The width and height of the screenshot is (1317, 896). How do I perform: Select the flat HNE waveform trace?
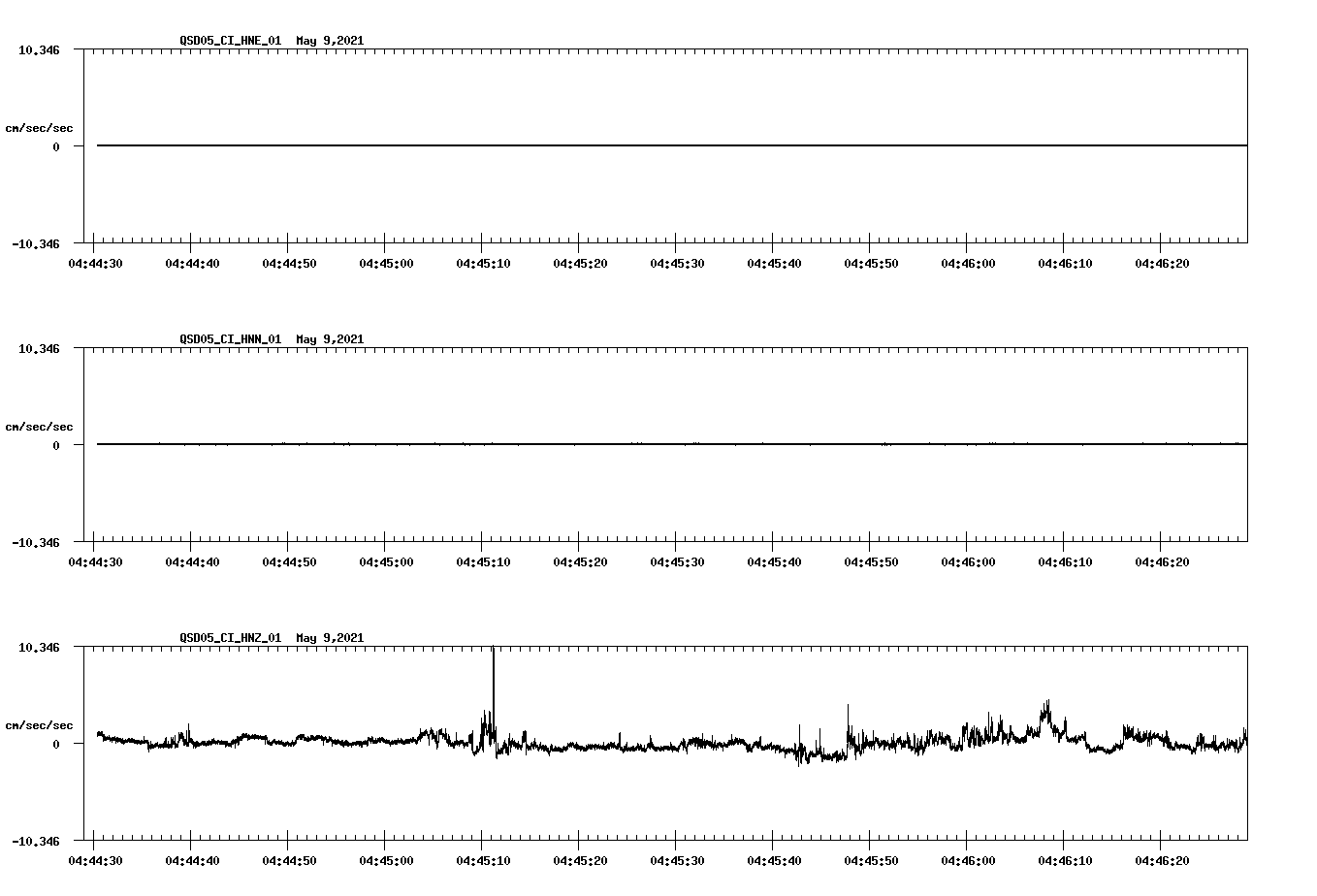coord(669,145)
